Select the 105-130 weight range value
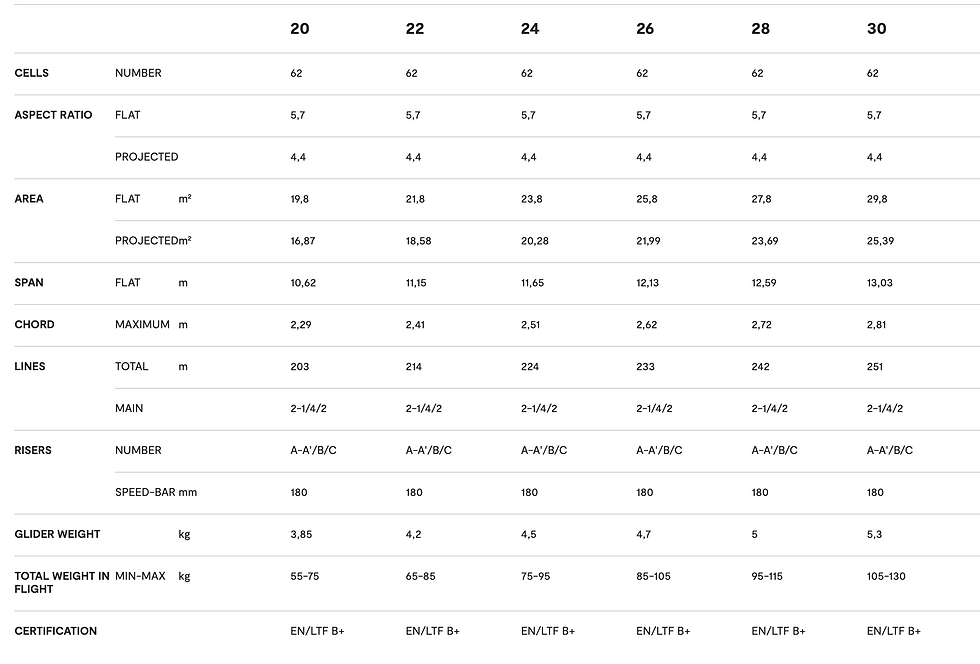This screenshot has height=664, width=980. pyautogui.click(x=886, y=576)
